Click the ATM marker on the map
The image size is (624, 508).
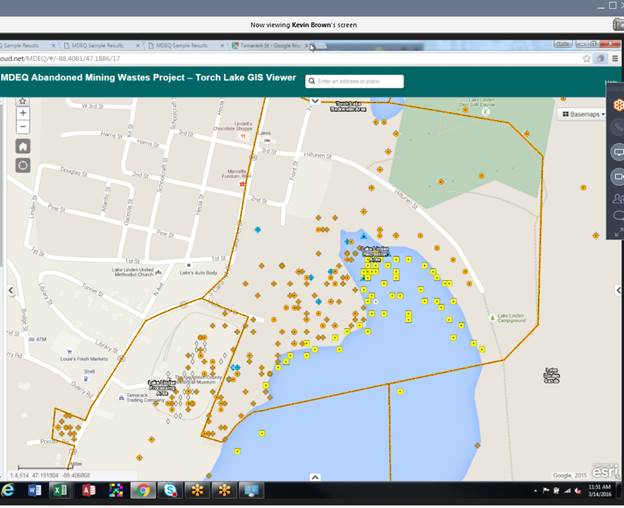(38, 339)
